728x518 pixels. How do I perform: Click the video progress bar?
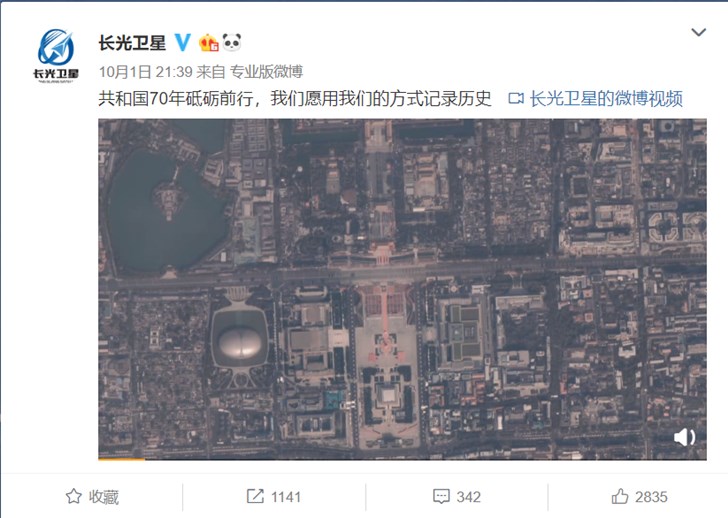point(402,459)
